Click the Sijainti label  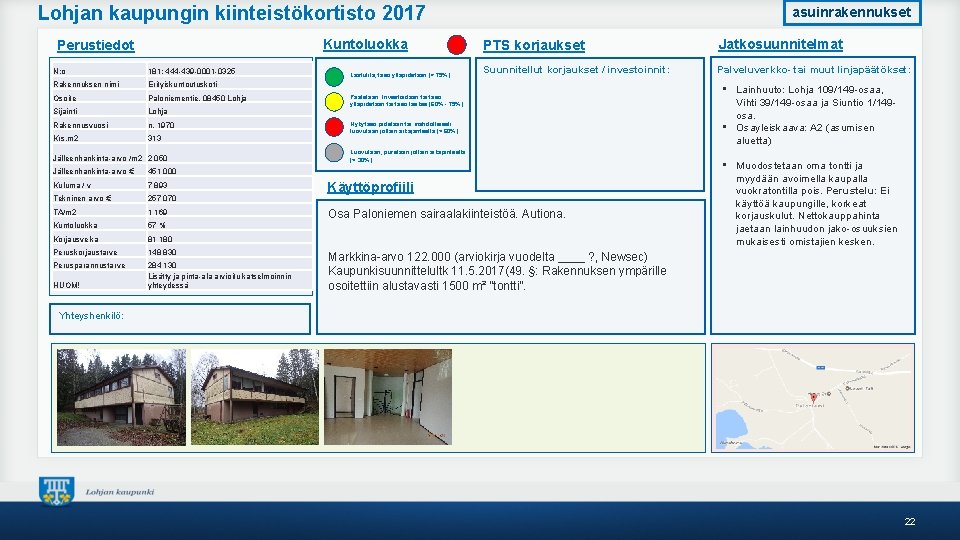click(x=65, y=111)
